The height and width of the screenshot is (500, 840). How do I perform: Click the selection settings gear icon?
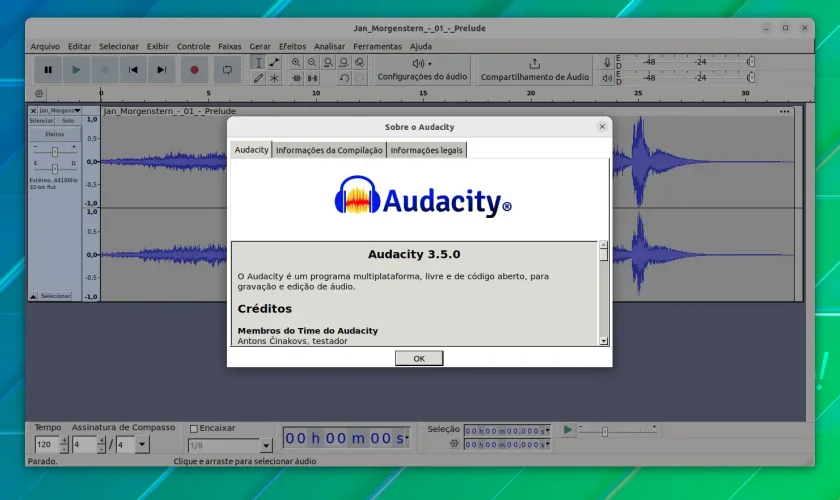coord(454,444)
